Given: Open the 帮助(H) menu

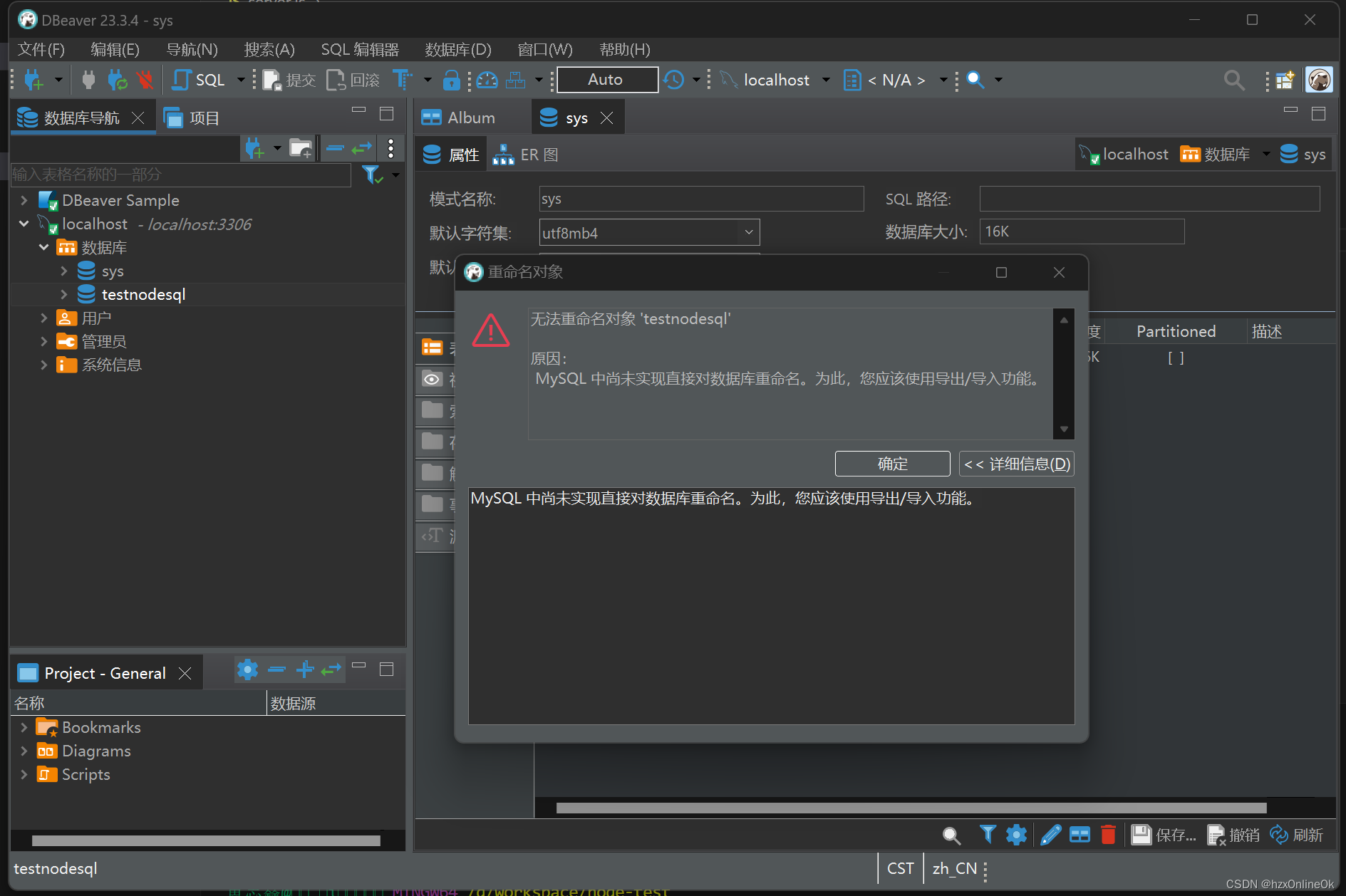Looking at the screenshot, I should (x=625, y=49).
